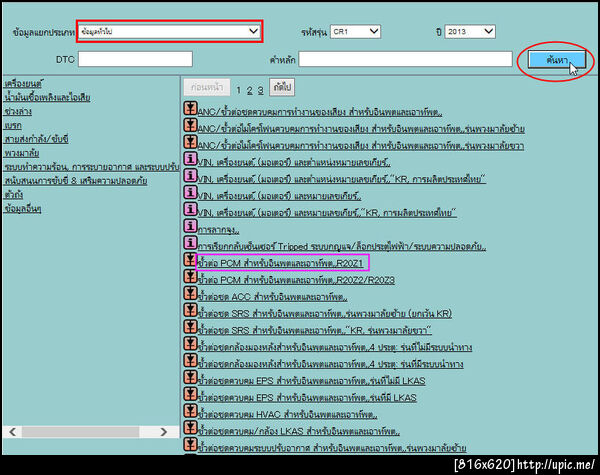Open ขั้วต่อชุดควบคุมระบบปรับอากาศ รุ่นพวงมาลัยซ้าย link
This screenshot has width=600, height=475.
click(x=332, y=448)
